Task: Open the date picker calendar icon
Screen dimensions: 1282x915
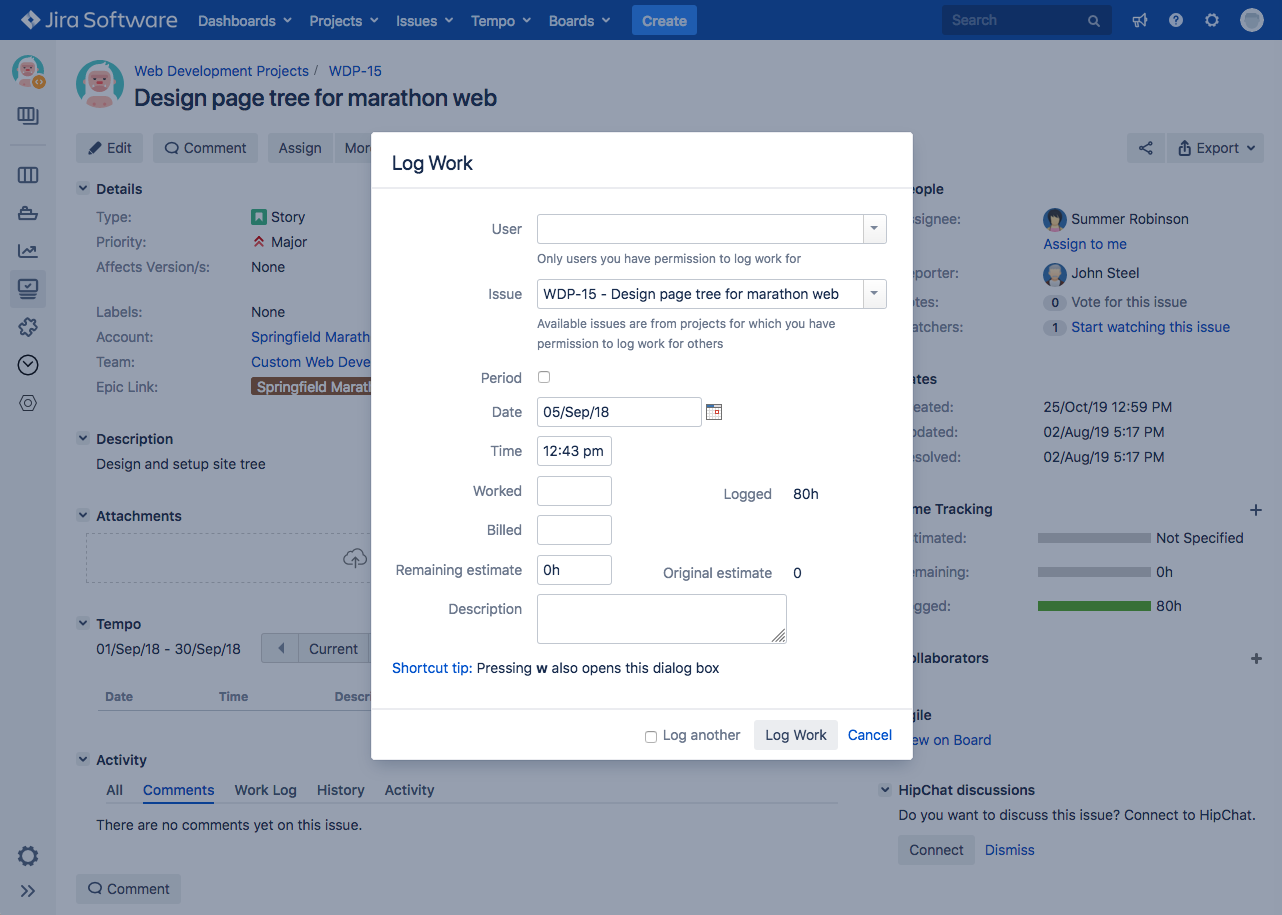Action: [x=714, y=412]
